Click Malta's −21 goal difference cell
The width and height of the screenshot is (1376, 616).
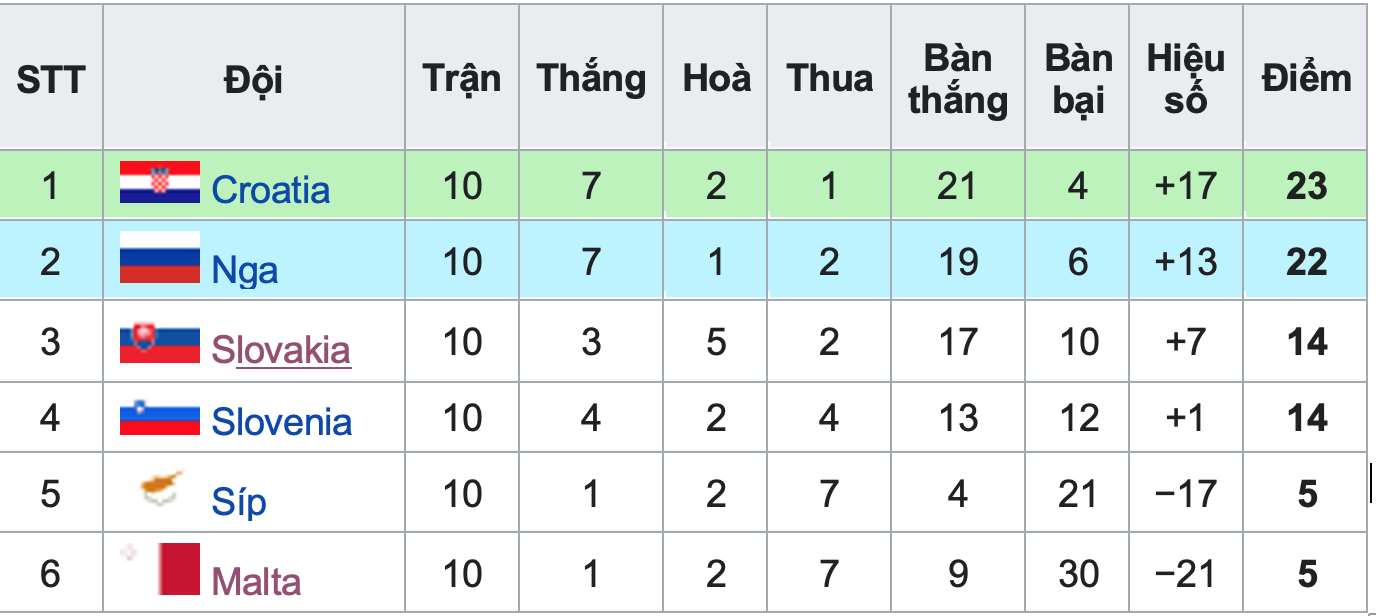[x=1185, y=573]
